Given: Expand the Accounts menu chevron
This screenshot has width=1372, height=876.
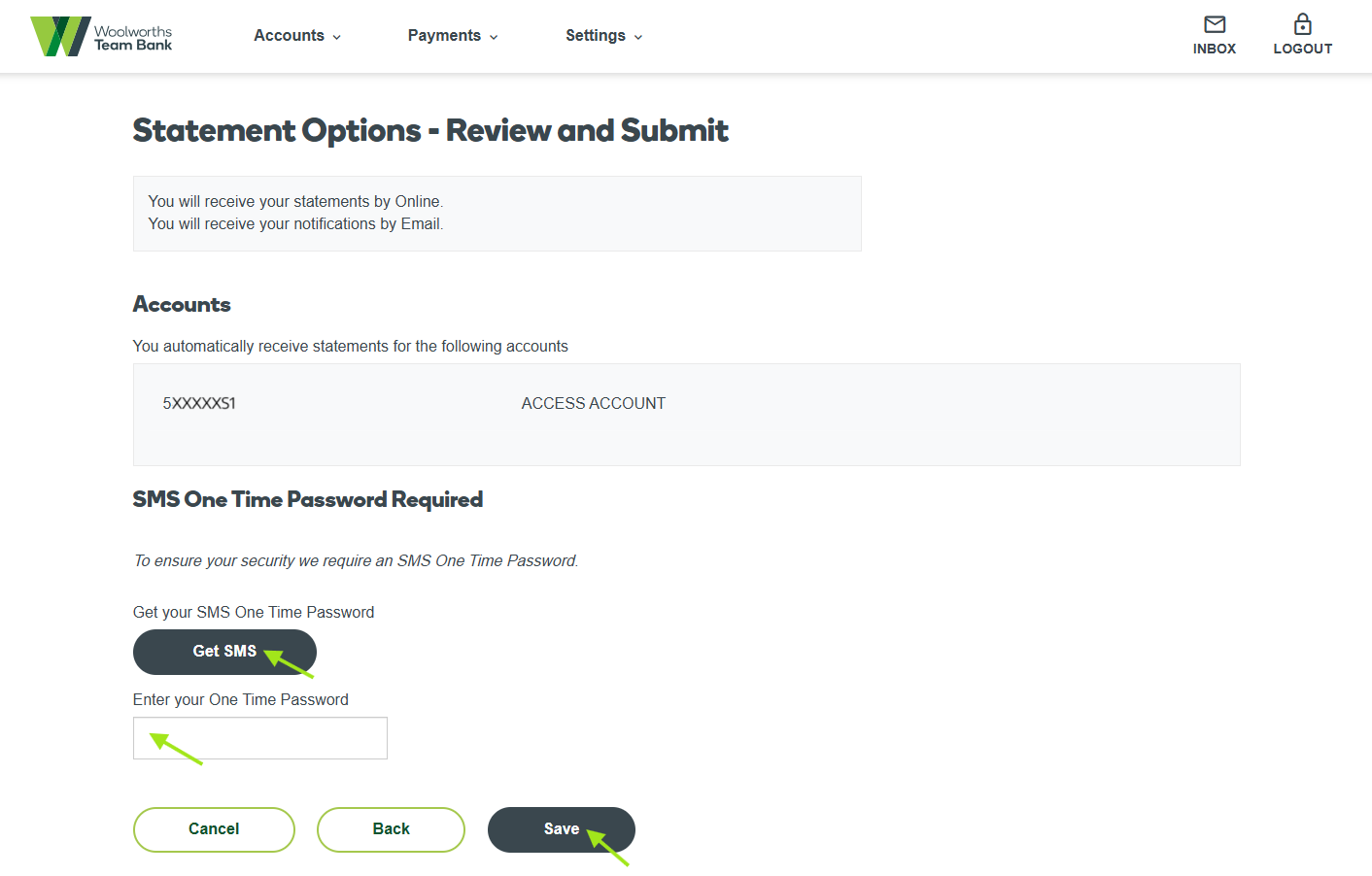Looking at the screenshot, I should point(337,37).
